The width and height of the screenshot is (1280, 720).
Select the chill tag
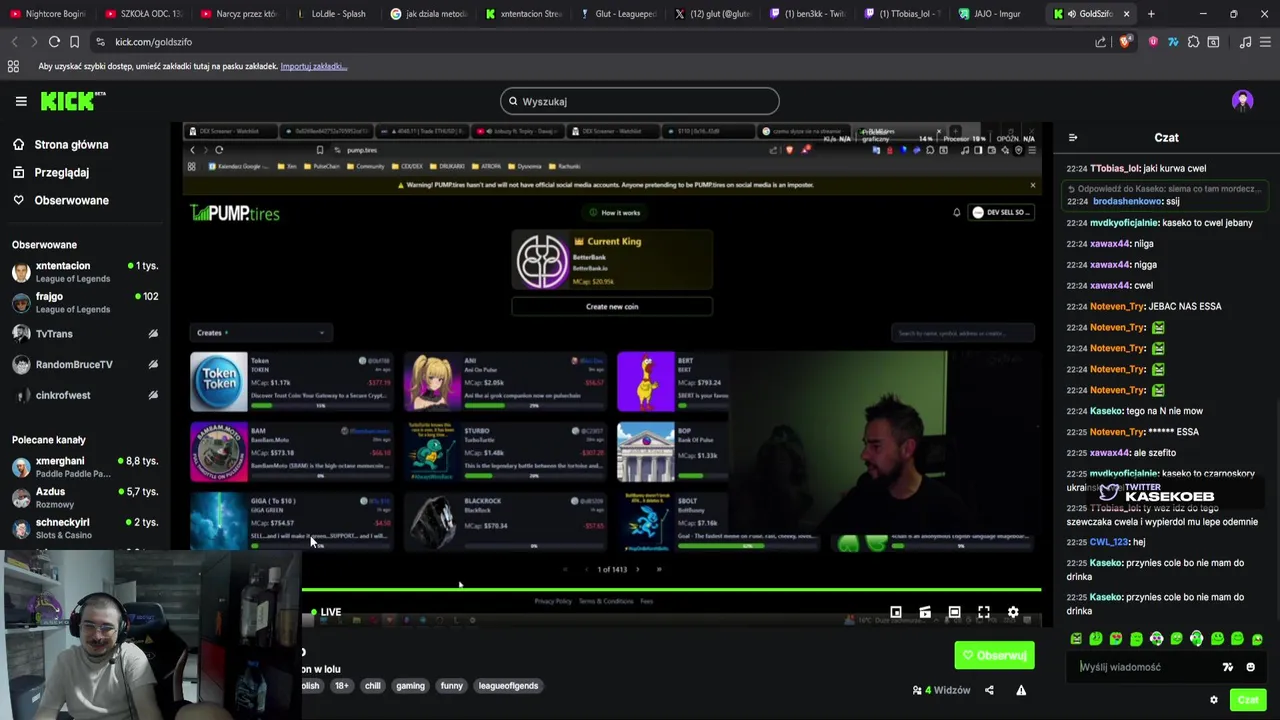[x=373, y=686]
